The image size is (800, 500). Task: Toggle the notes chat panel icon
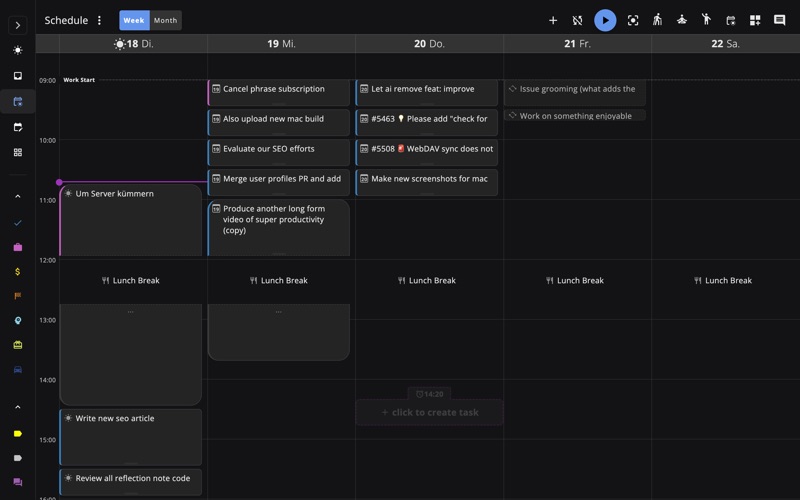[x=780, y=20]
